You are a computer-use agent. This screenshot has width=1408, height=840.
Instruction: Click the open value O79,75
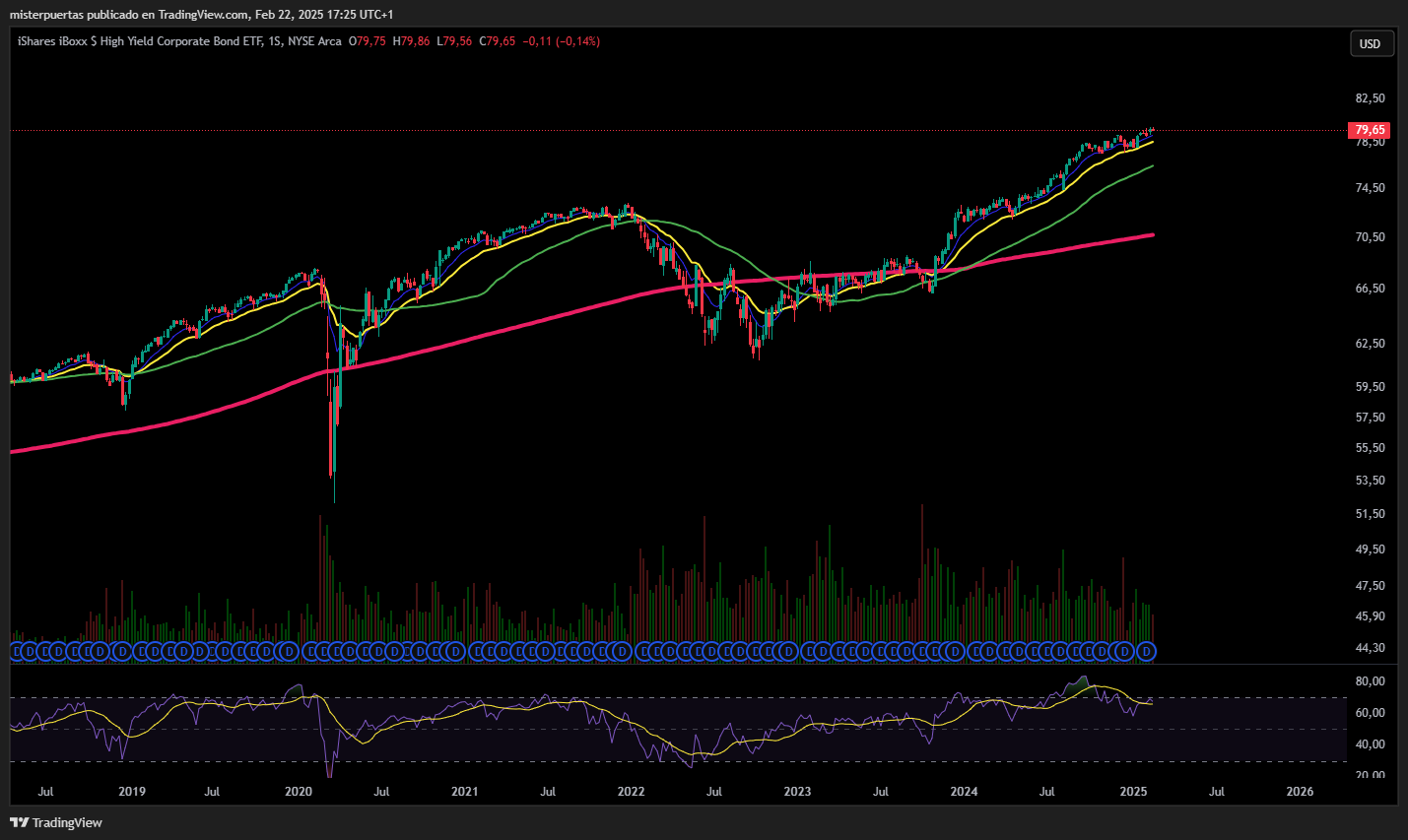tap(368, 41)
